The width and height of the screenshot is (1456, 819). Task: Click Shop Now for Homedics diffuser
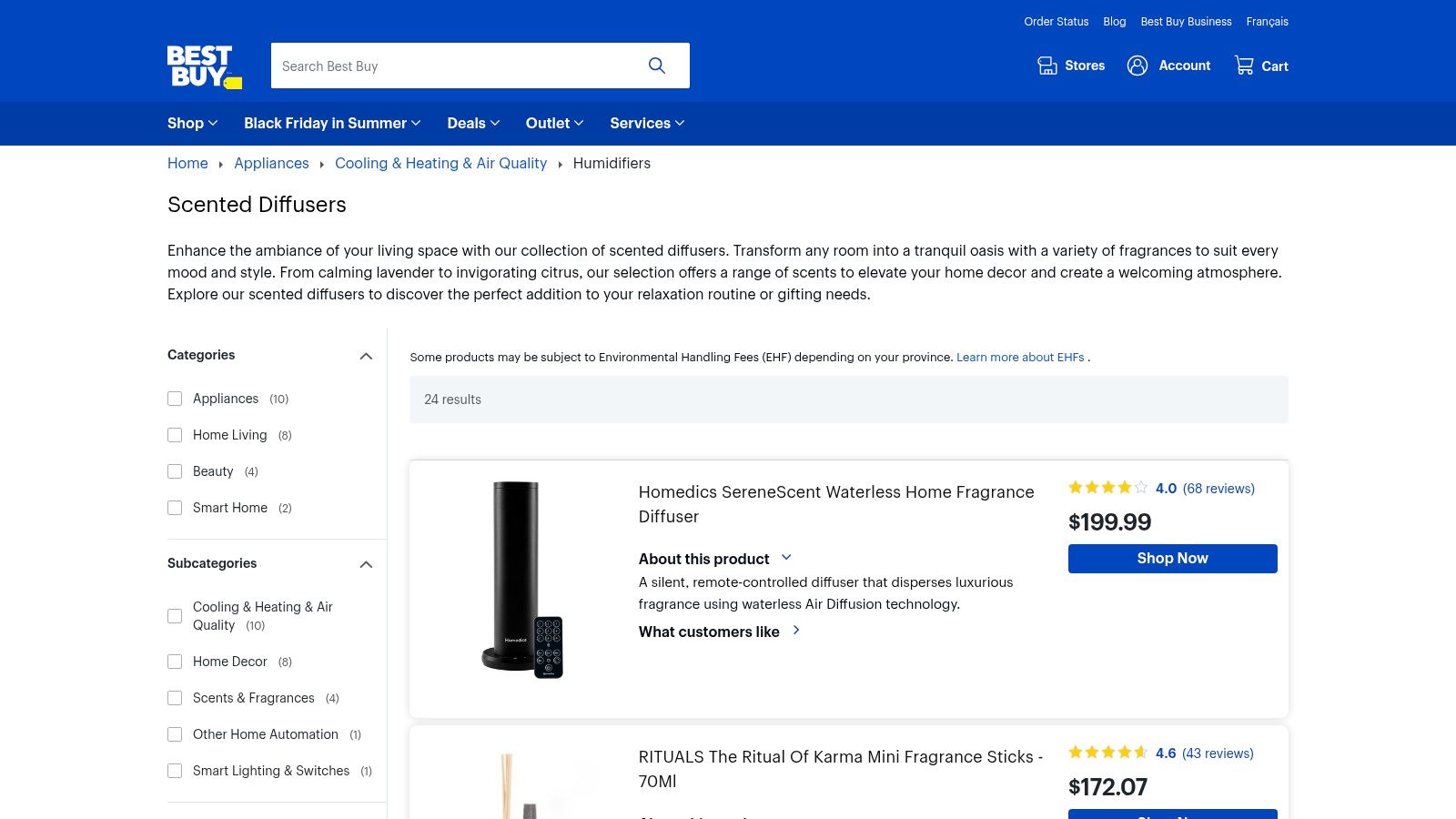pos(1172,559)
